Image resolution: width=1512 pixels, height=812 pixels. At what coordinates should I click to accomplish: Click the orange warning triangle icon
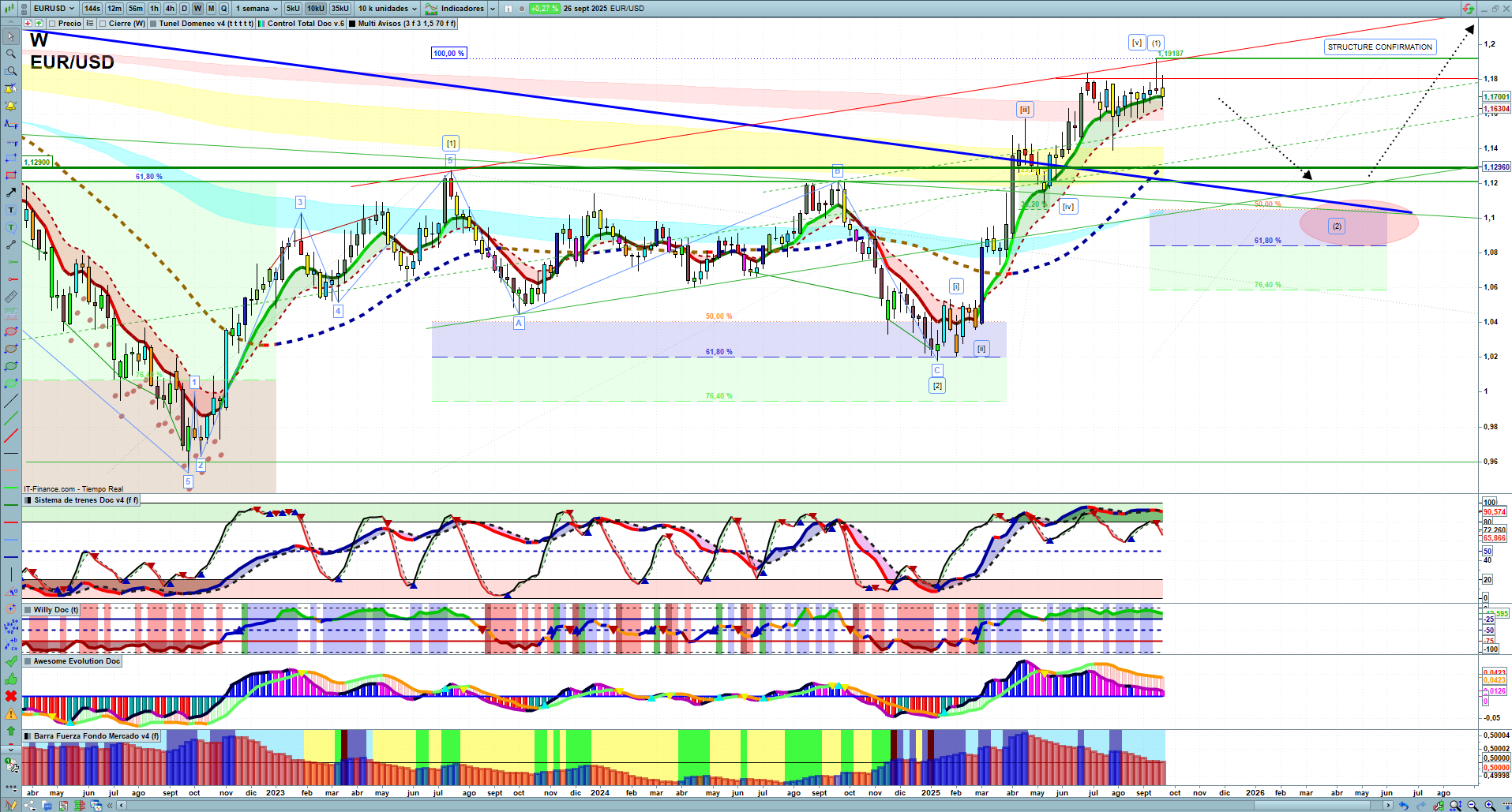pyautogui.click(x=11, y=713)
